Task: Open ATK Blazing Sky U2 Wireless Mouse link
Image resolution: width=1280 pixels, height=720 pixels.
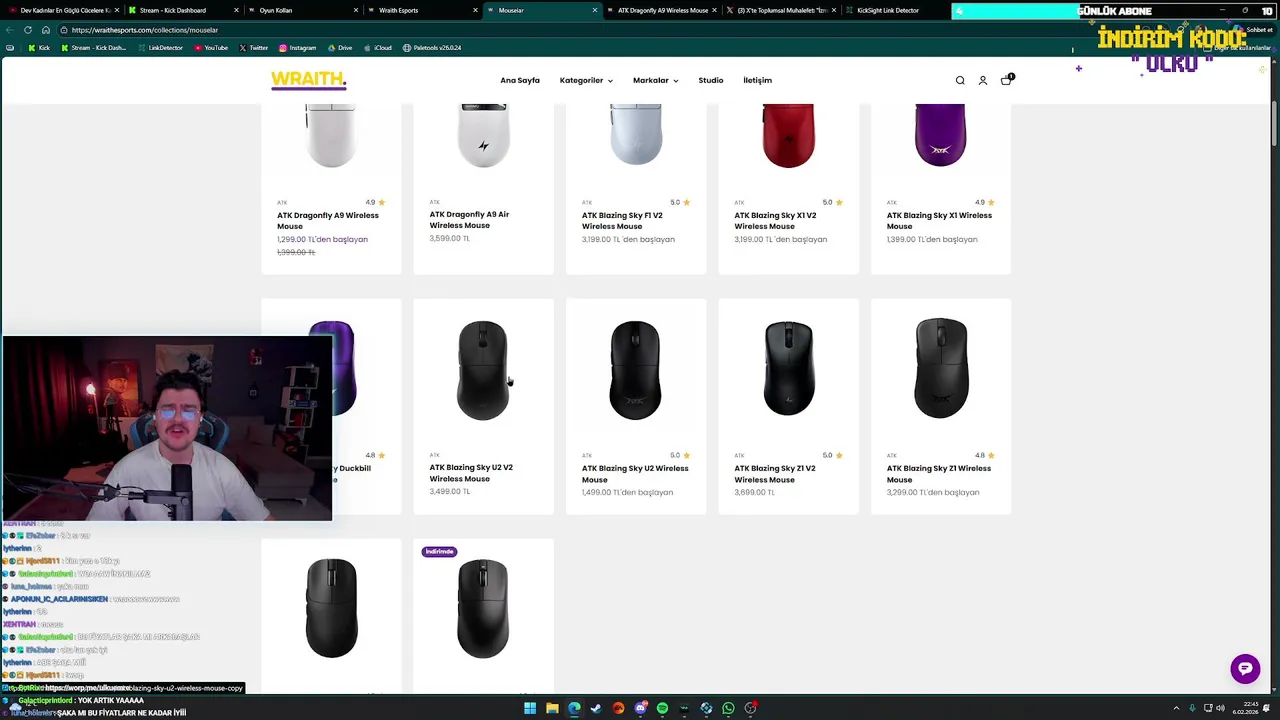Action: (635, 474)
